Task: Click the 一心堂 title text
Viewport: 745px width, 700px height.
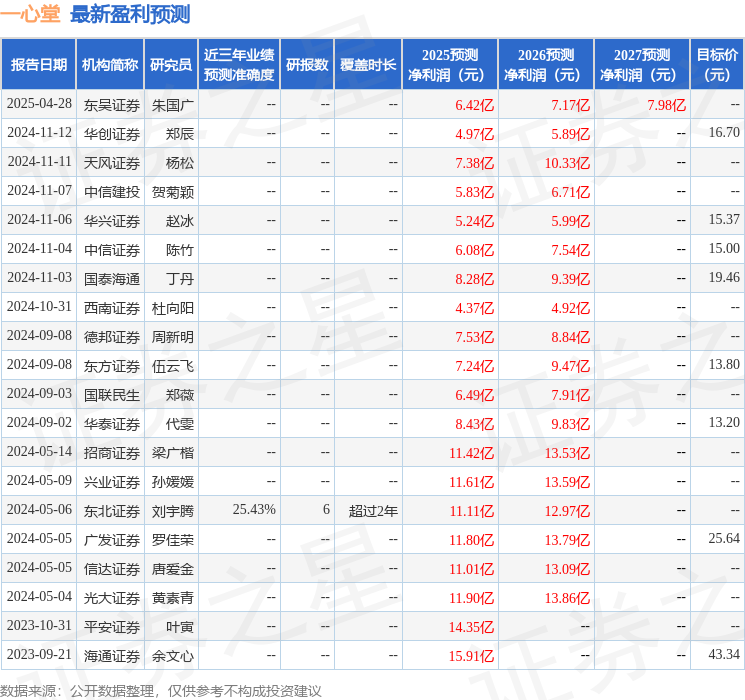Action: pos(30,14)
